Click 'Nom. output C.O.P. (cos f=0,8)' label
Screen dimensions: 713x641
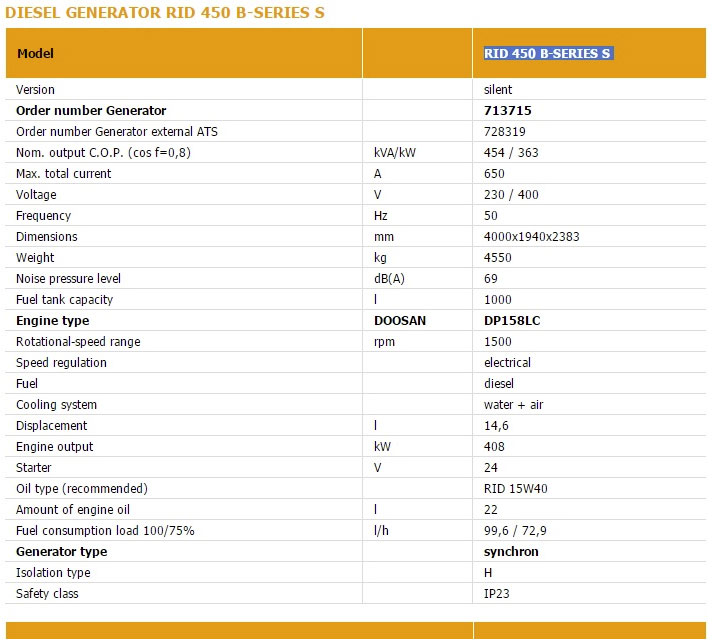(x=103, y=152)
